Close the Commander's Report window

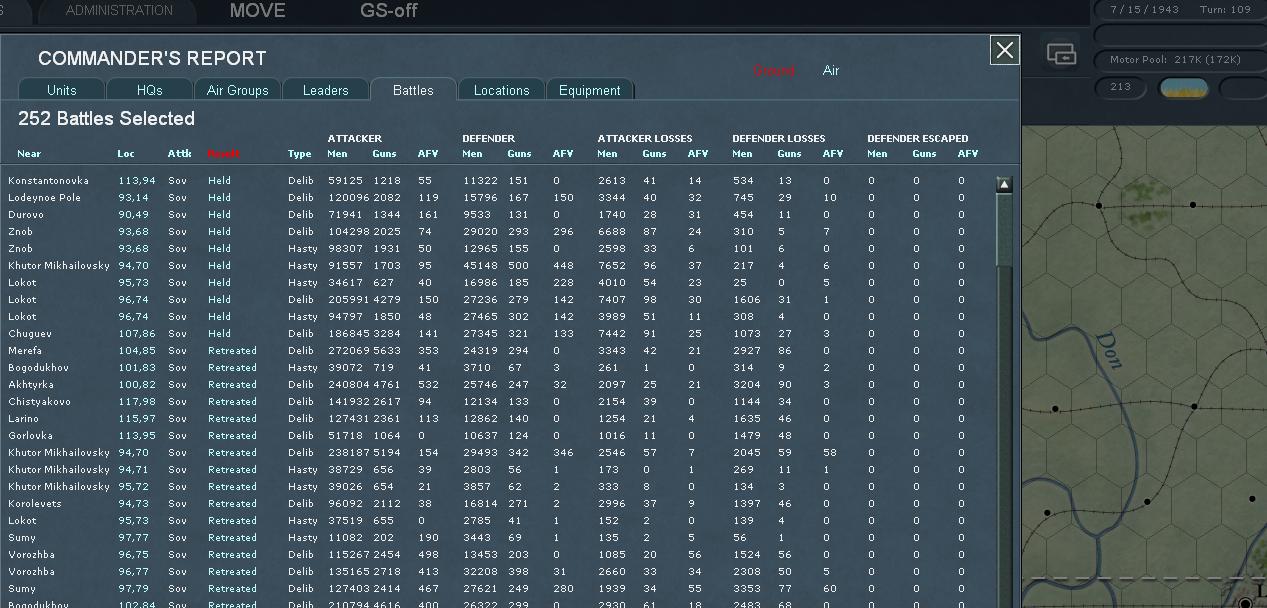click(1005, 50)
